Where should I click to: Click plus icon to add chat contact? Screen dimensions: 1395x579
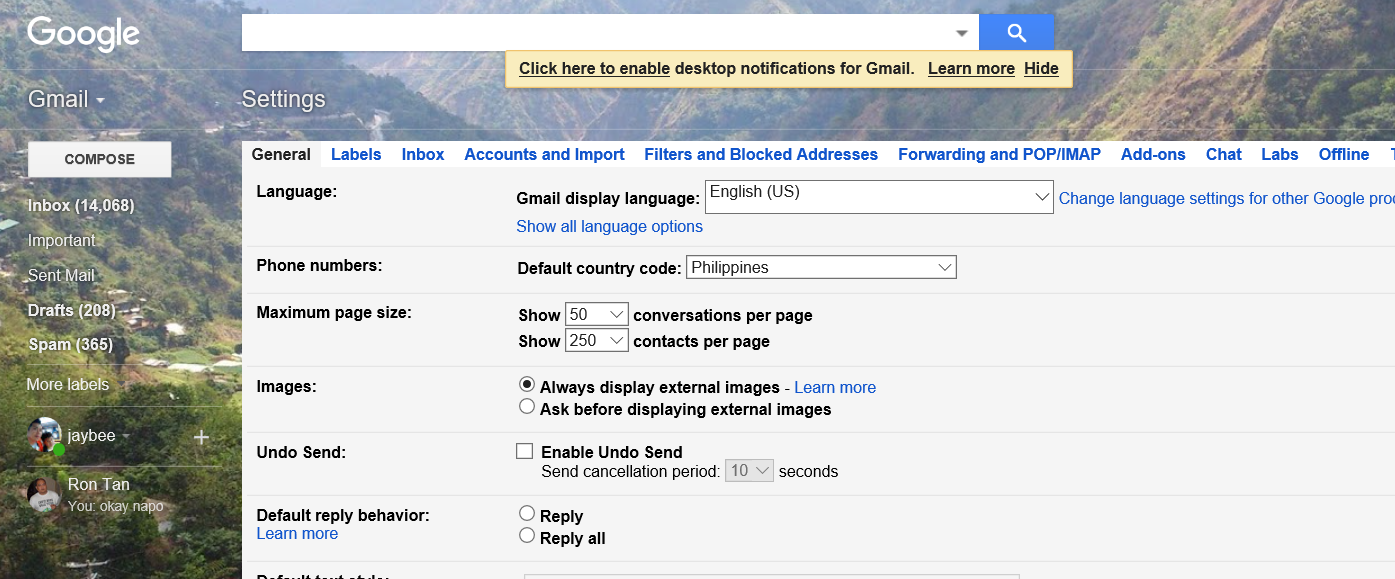click(x=201, y=437)
